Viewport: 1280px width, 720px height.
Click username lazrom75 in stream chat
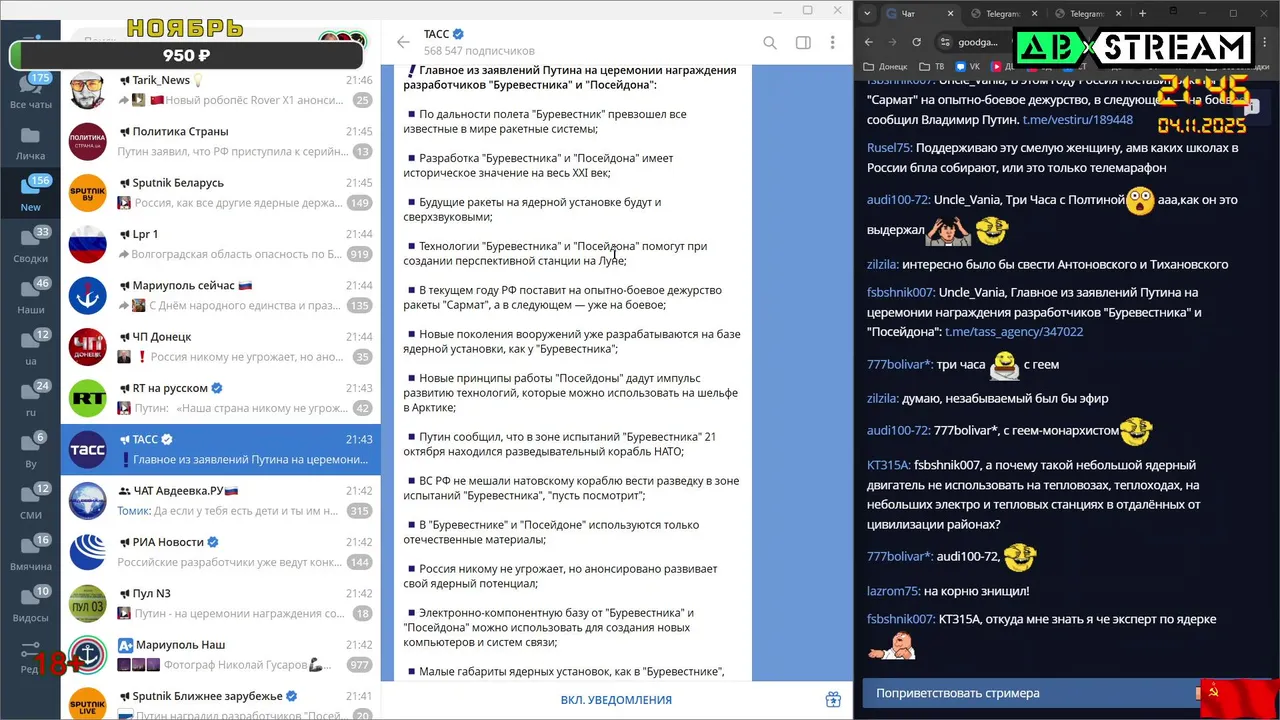point(892,591)
